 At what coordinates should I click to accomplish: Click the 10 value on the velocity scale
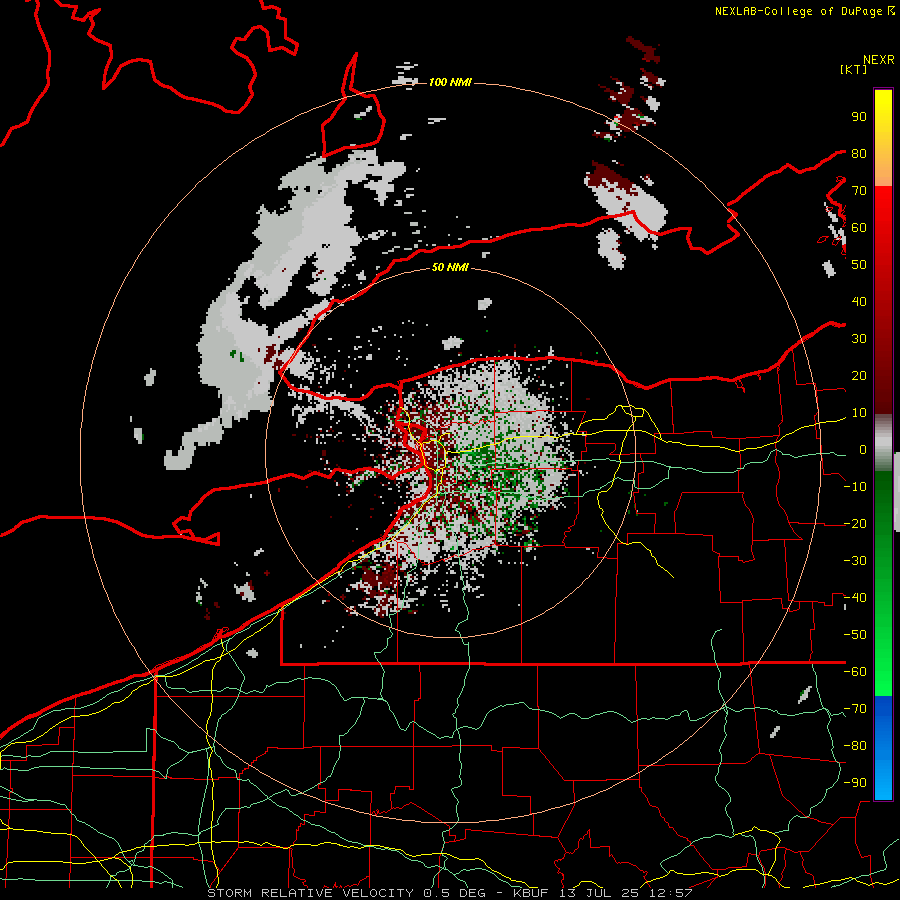pyautogui.click(x=859, y=412)
